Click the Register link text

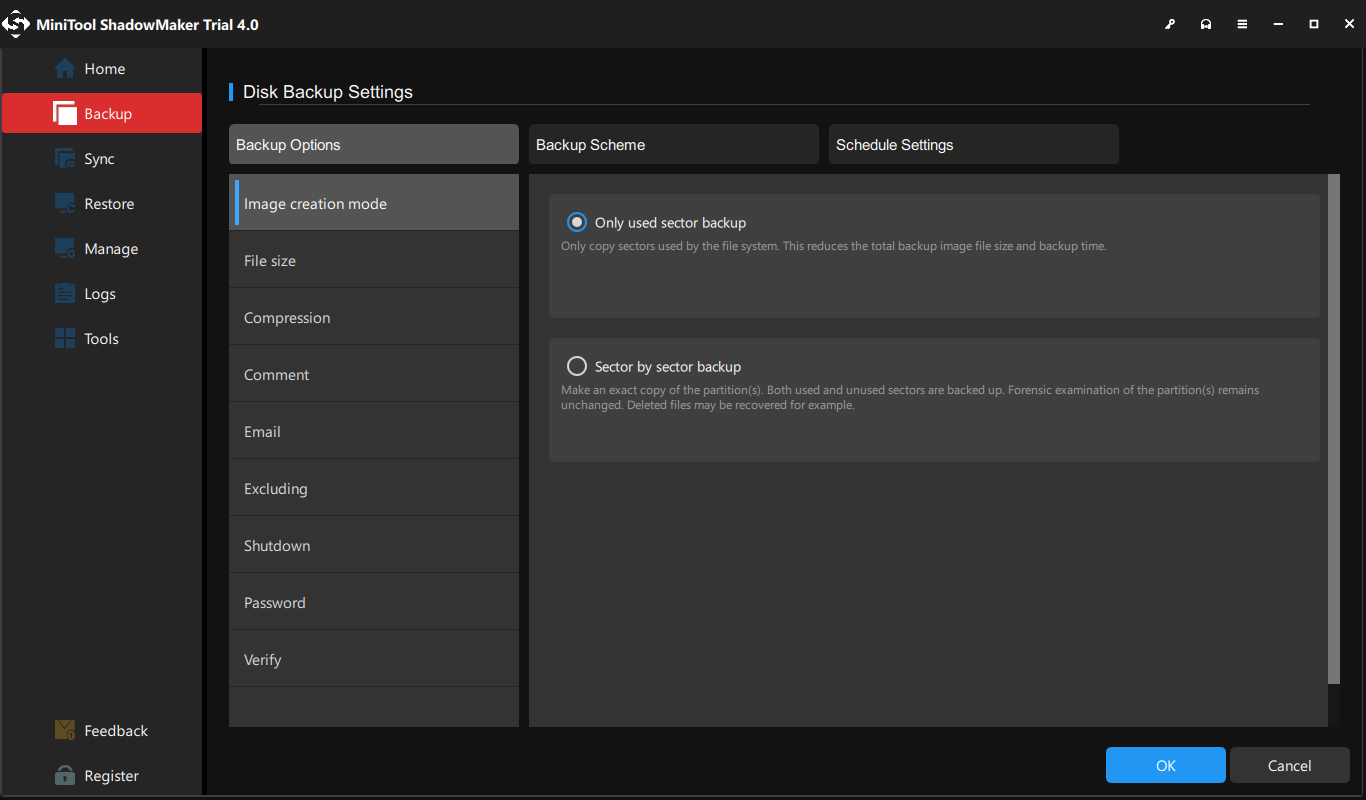click(x=112, y=776)
